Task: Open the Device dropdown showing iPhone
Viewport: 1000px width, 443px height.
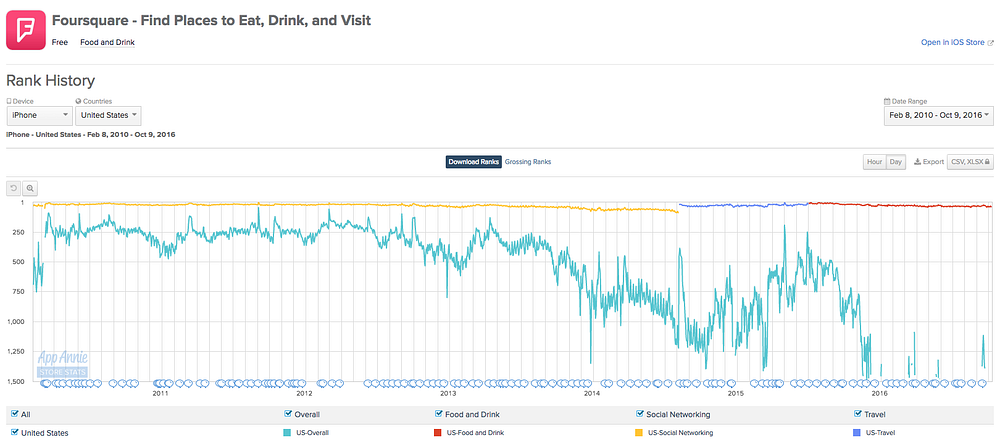Action: (40, 115)
